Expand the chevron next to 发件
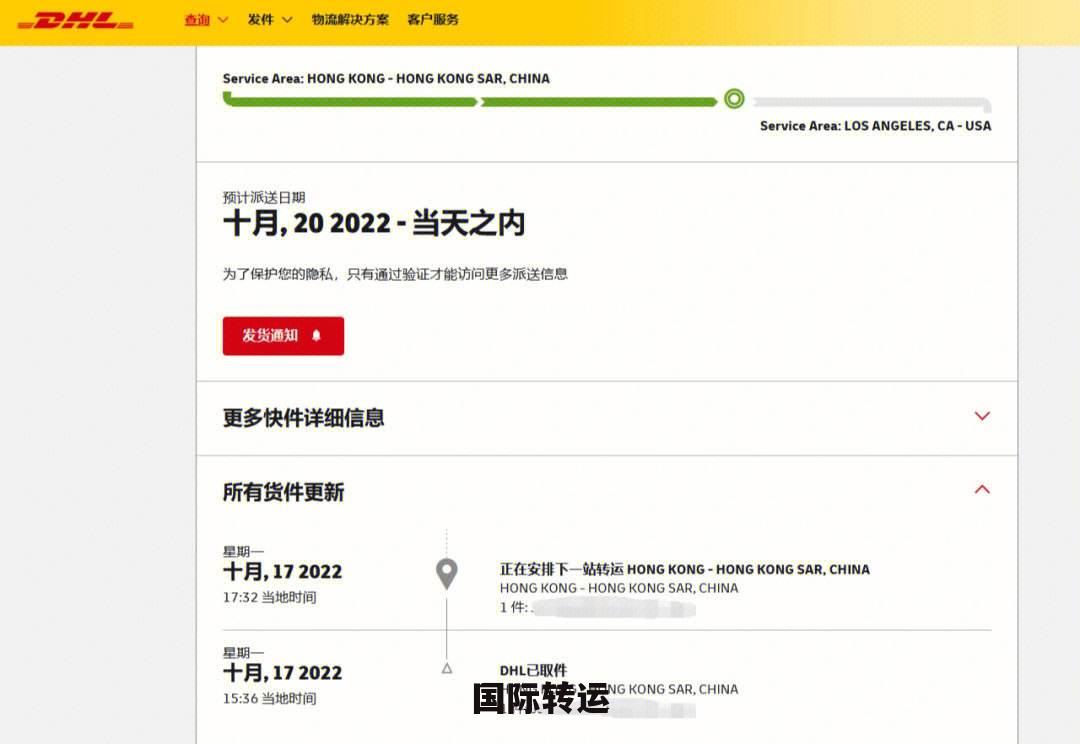Screen dimensions: 1080x744 [287, 20]
